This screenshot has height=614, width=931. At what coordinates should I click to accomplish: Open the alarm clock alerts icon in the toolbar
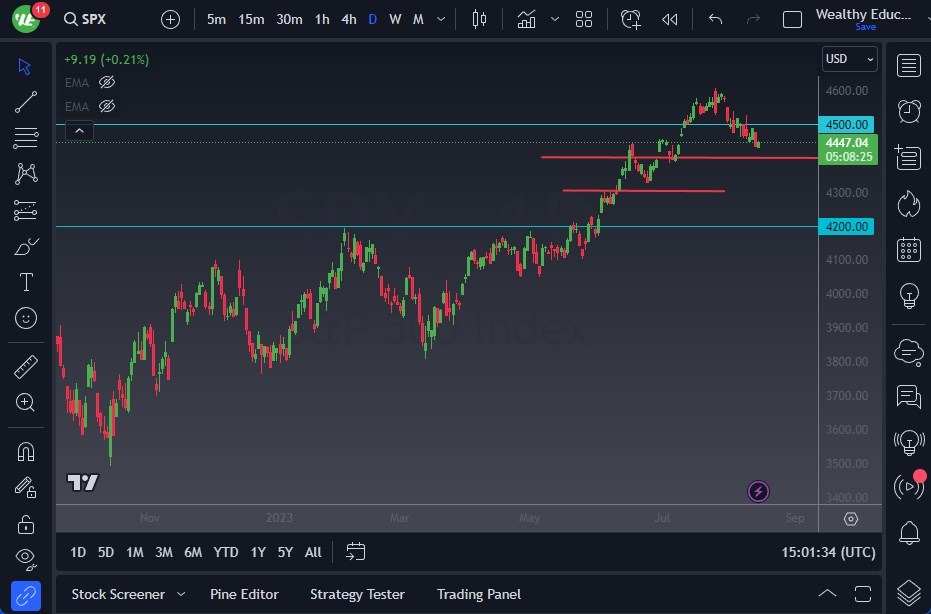click(631, 19)
